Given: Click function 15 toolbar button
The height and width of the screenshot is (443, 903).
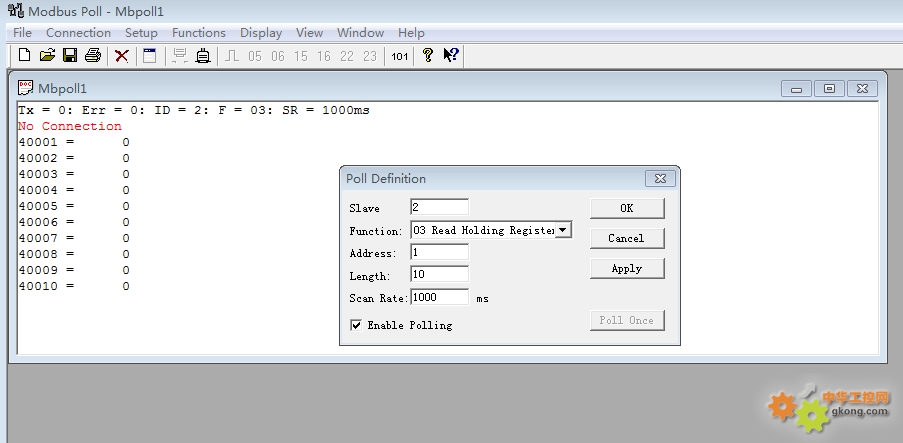Looking at the screenshot, I should point(301,56).
